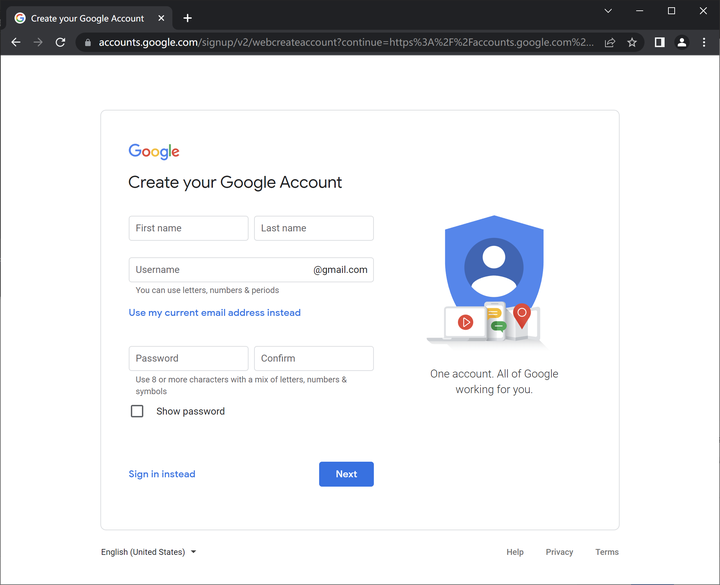
Task: Open the Terms footer link
Action: [x=607, y=552]
